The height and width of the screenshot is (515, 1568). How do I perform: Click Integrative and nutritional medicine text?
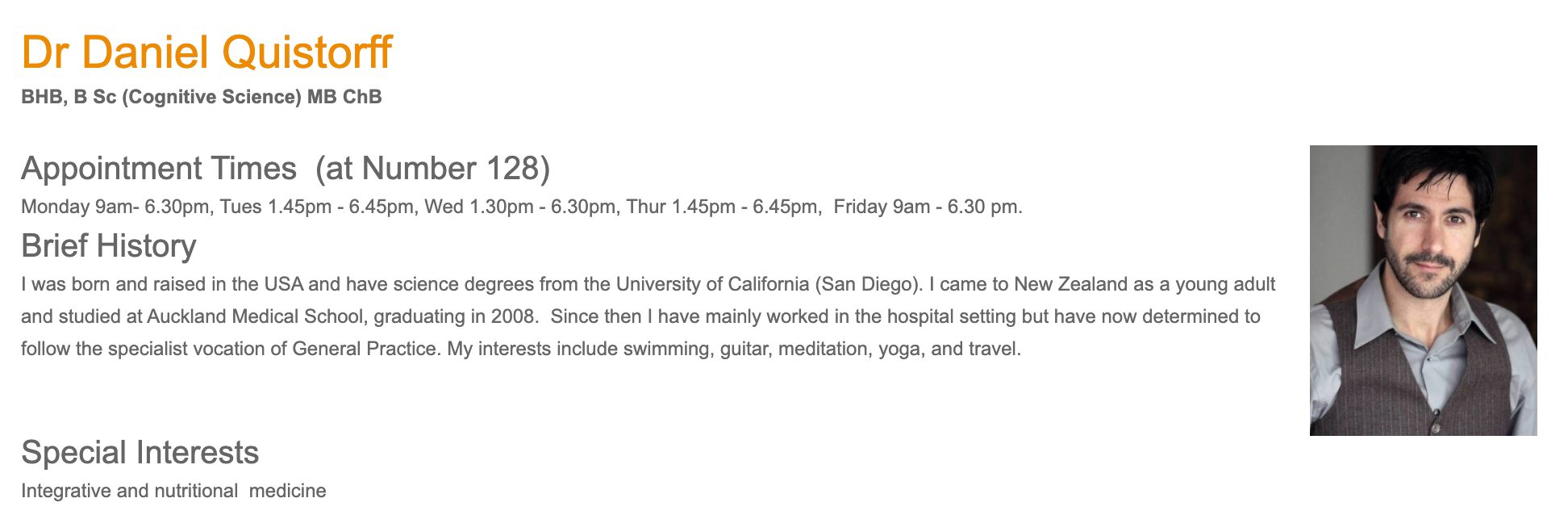click(173, 491)
